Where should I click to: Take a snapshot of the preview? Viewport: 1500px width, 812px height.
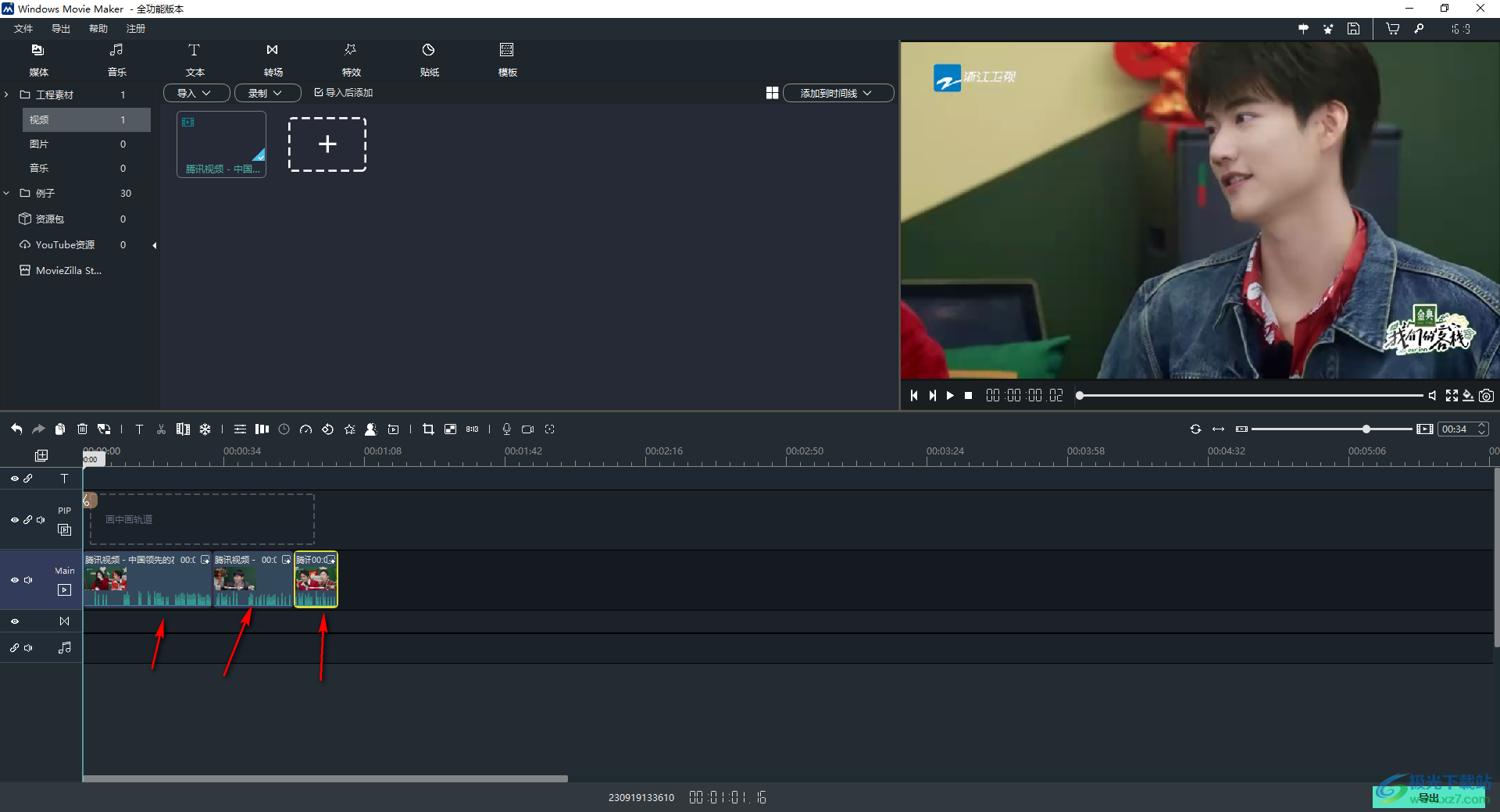tap(1487, 396)
